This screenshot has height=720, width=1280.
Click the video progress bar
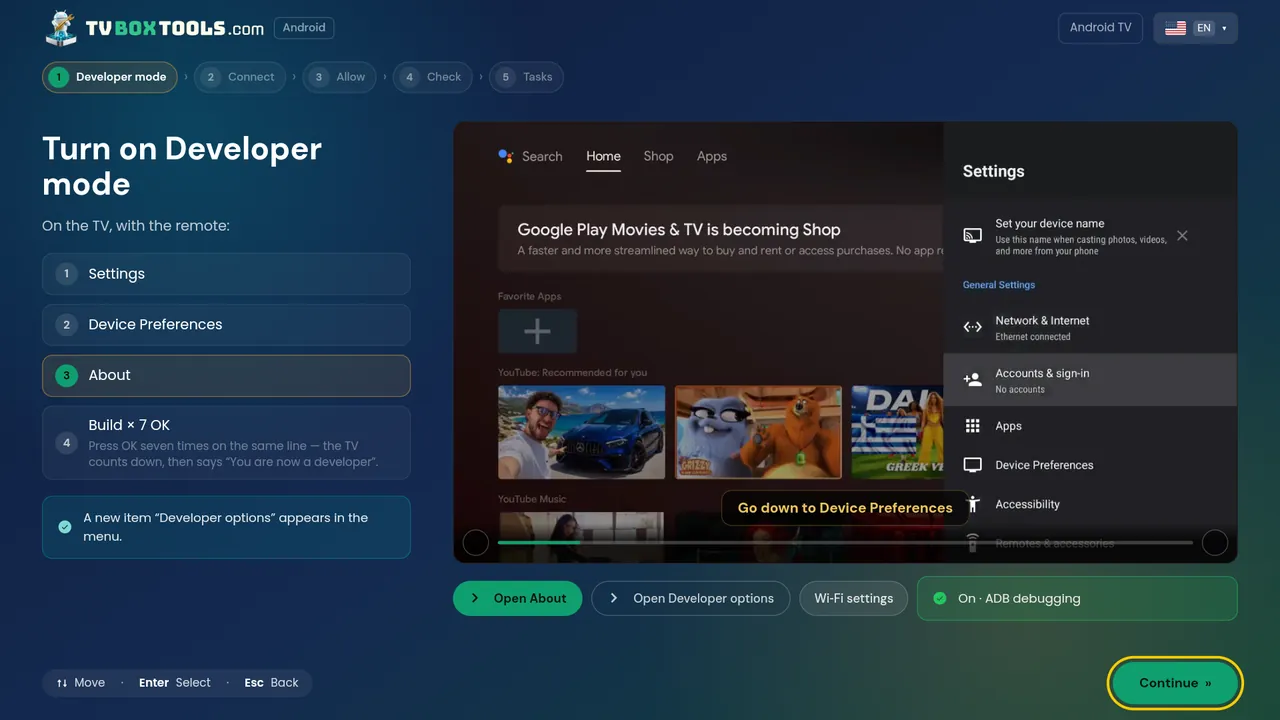tap(845, 542)
